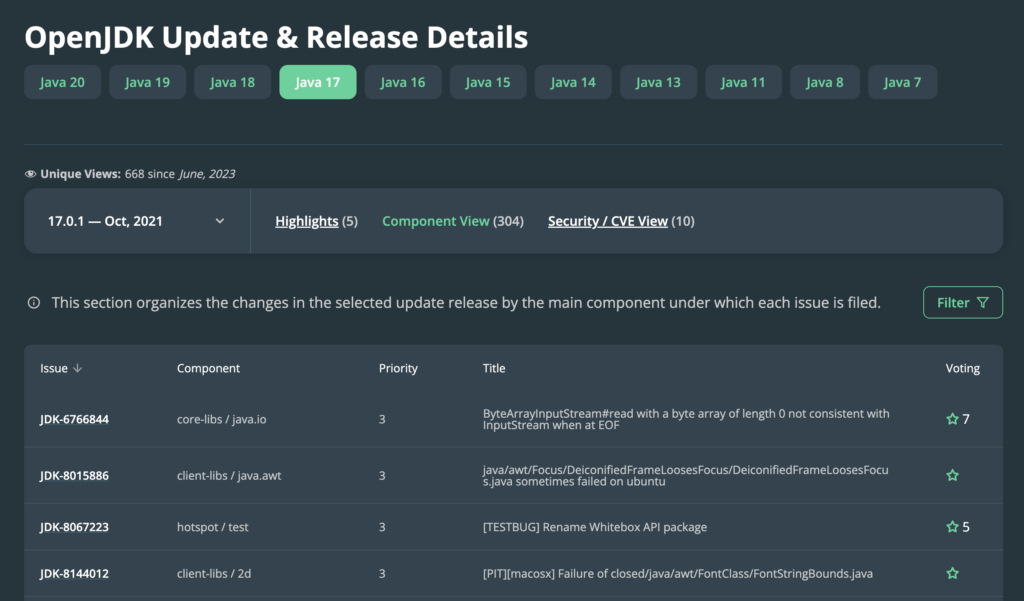Click the hotspot / test cell
This screenshot has height=601, width=1024.
tap(212, 527)
